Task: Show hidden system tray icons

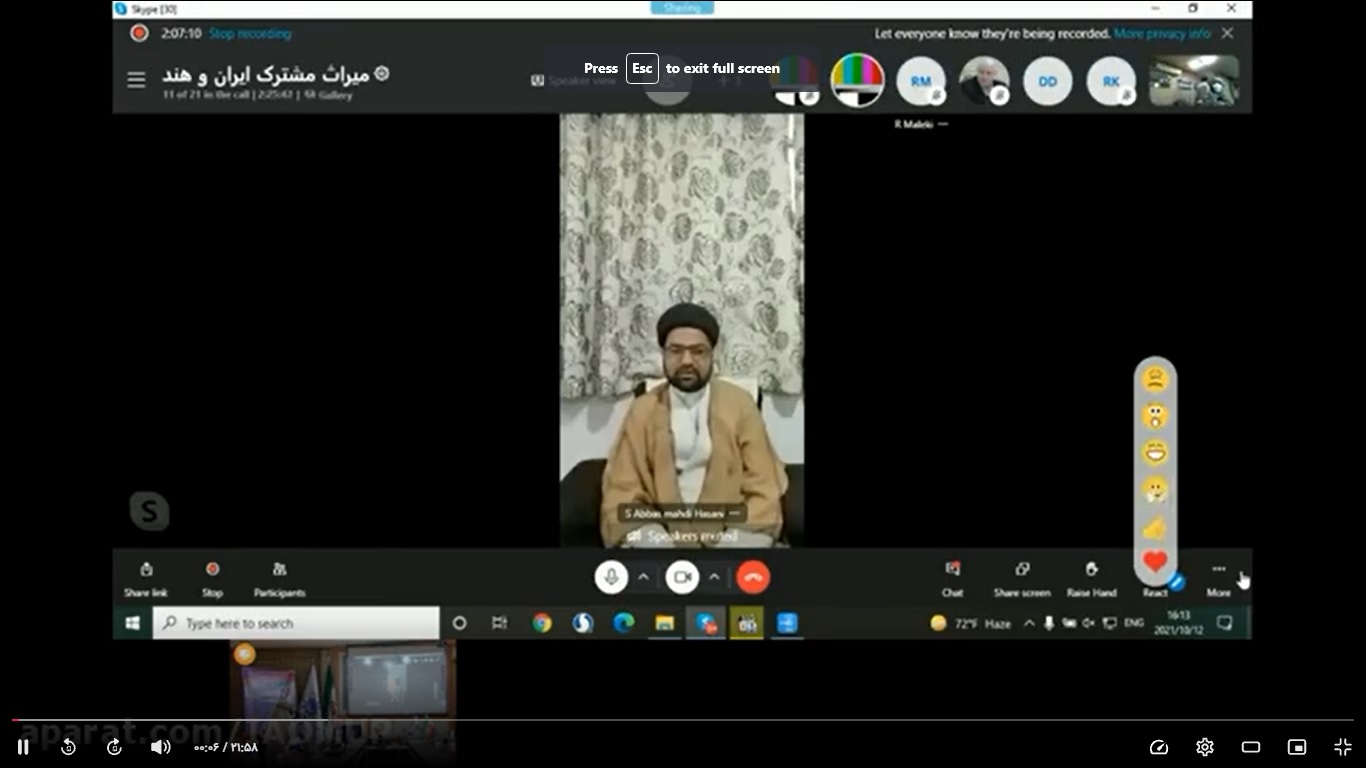Action: 1029,623
